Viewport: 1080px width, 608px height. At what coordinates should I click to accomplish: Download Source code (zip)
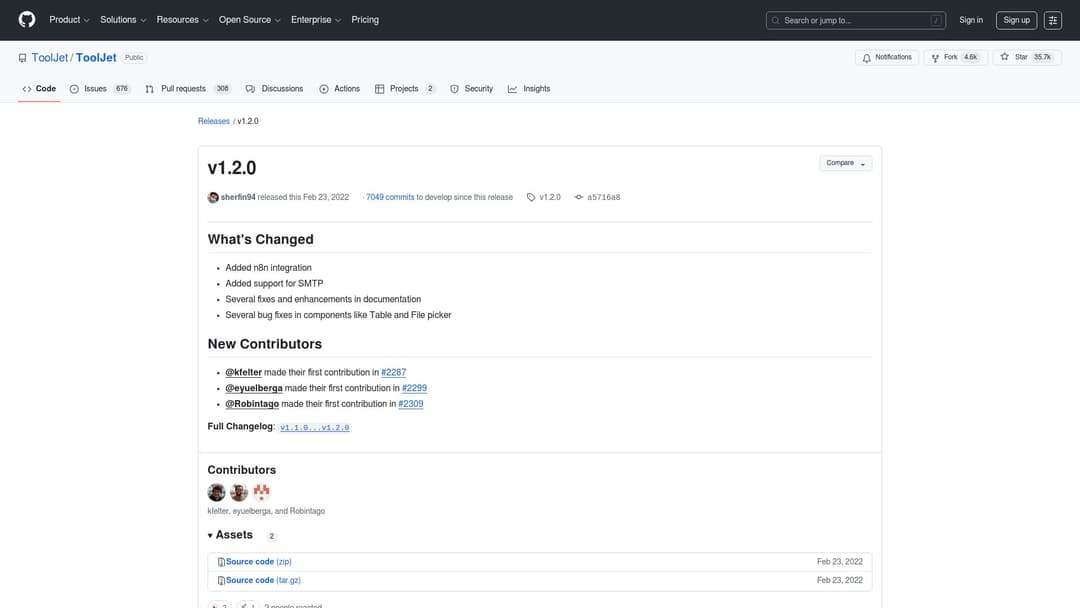[258, 562]
